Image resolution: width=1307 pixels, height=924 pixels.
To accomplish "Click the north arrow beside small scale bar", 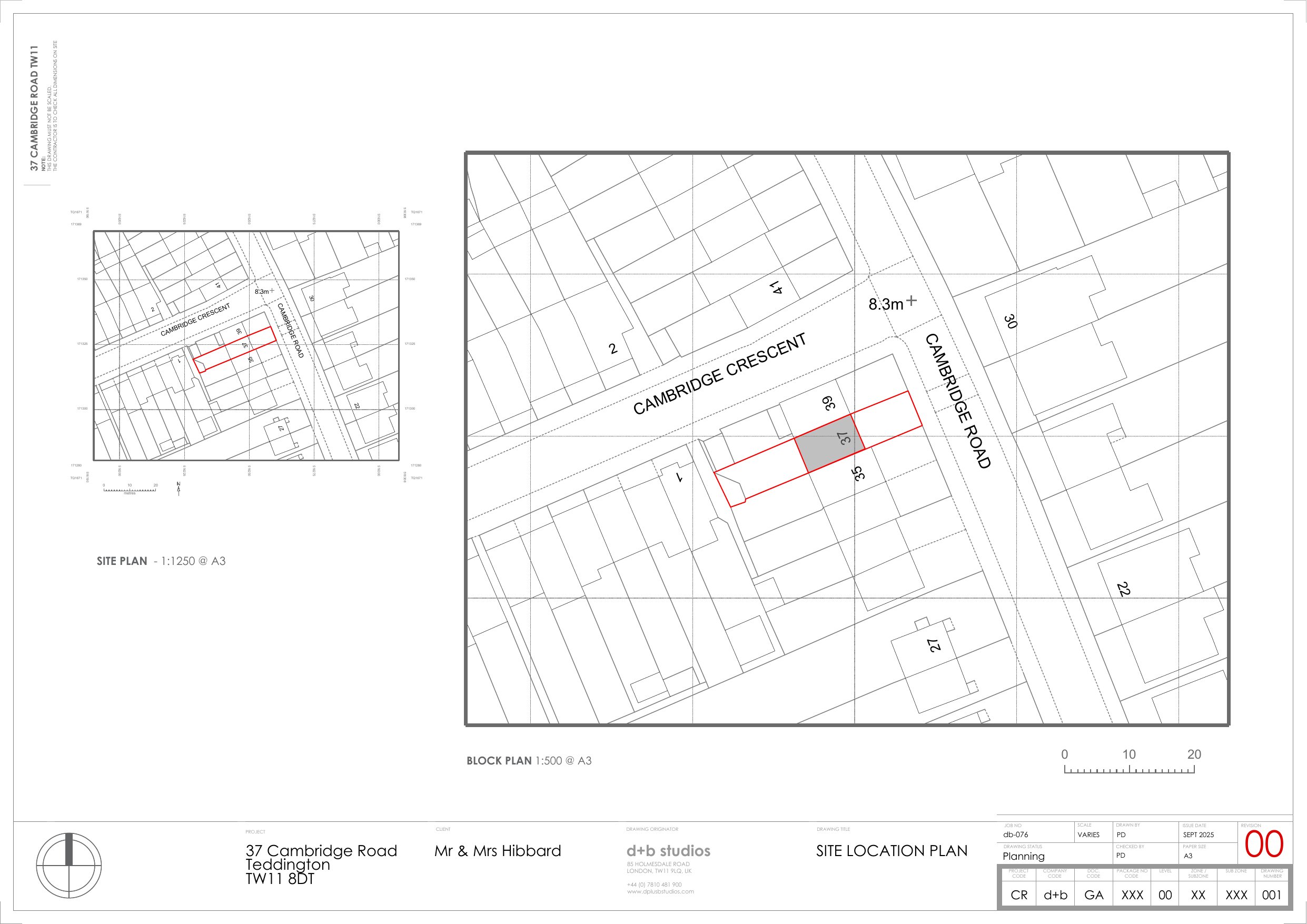I will (179, 489).
